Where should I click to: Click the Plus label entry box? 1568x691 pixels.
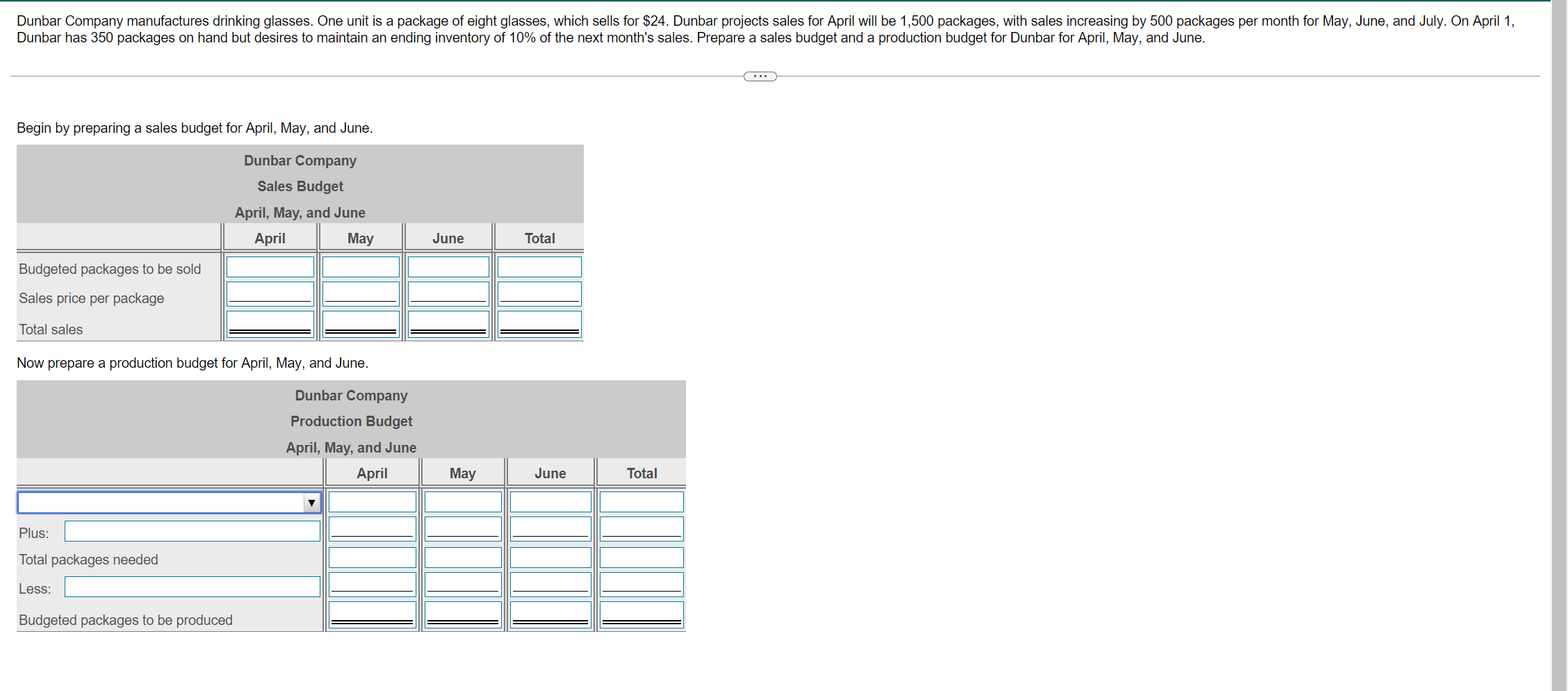click(192, 530)
